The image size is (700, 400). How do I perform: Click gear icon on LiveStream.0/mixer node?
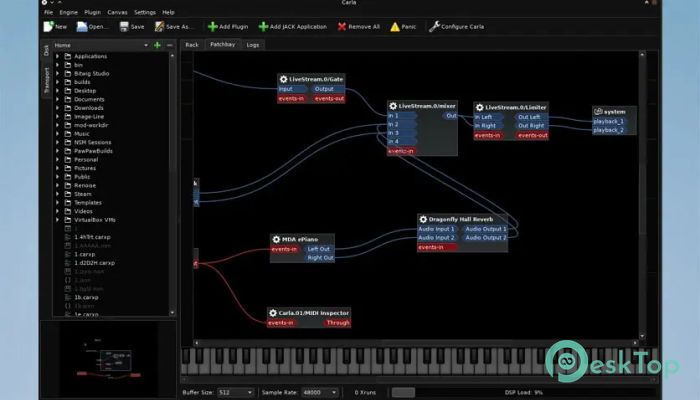coord(393,106)
